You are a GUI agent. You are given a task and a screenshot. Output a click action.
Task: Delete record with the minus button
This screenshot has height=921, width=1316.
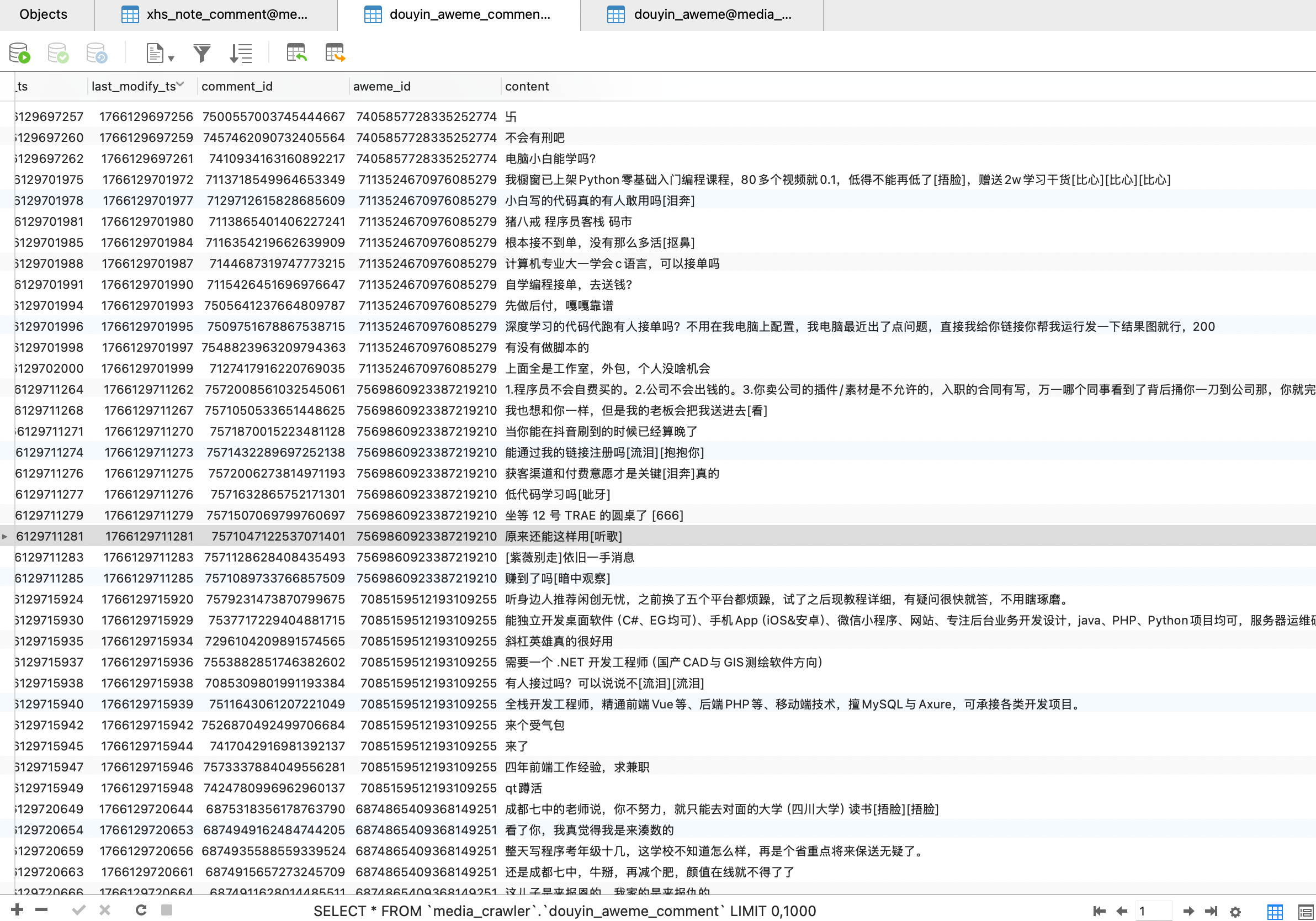coord(41,909)
